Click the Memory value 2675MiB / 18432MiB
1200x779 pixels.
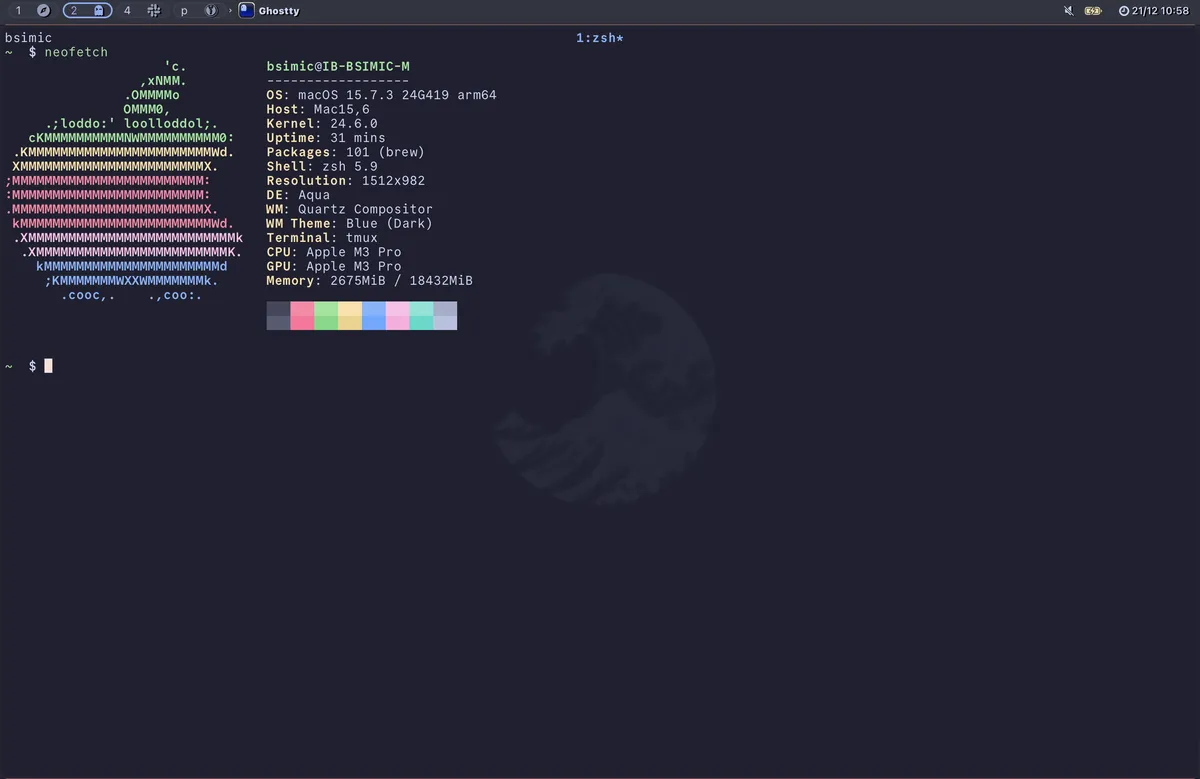(x=401, y=281)
